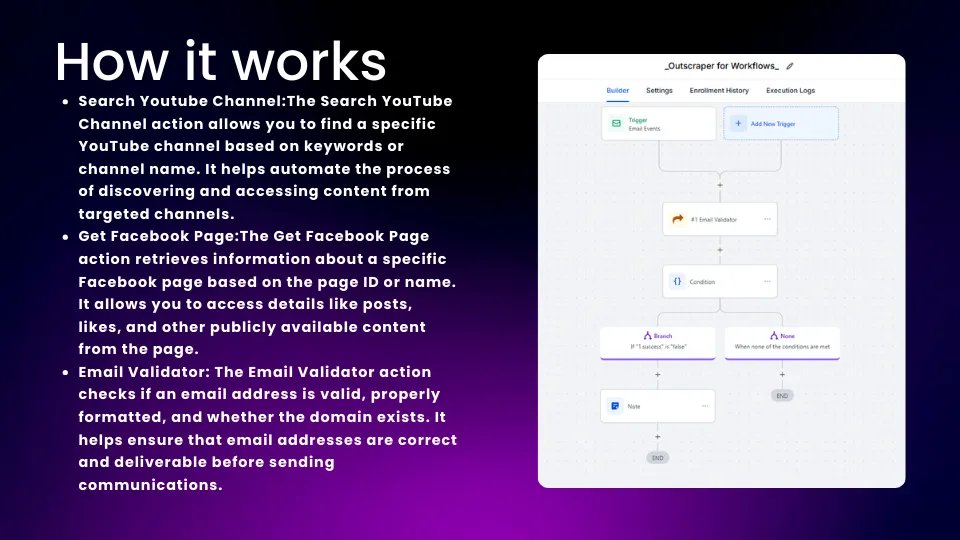Click the blue Note icon
Image resolution: width=960 pixels, height=540 pixels.
coord(615,406)
